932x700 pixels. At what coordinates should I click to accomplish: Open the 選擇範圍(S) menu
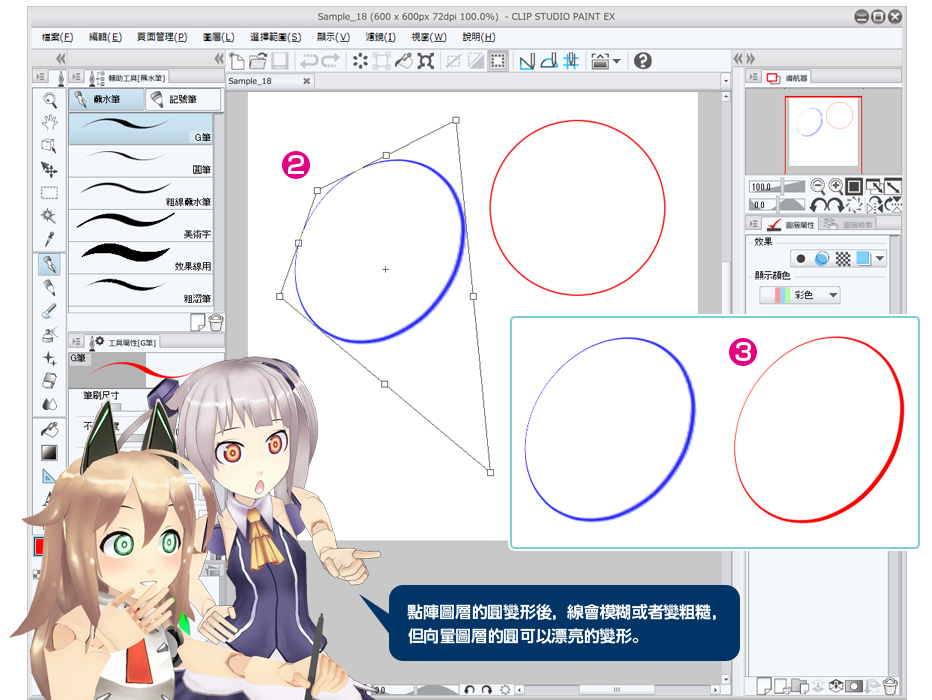[275, 37]
